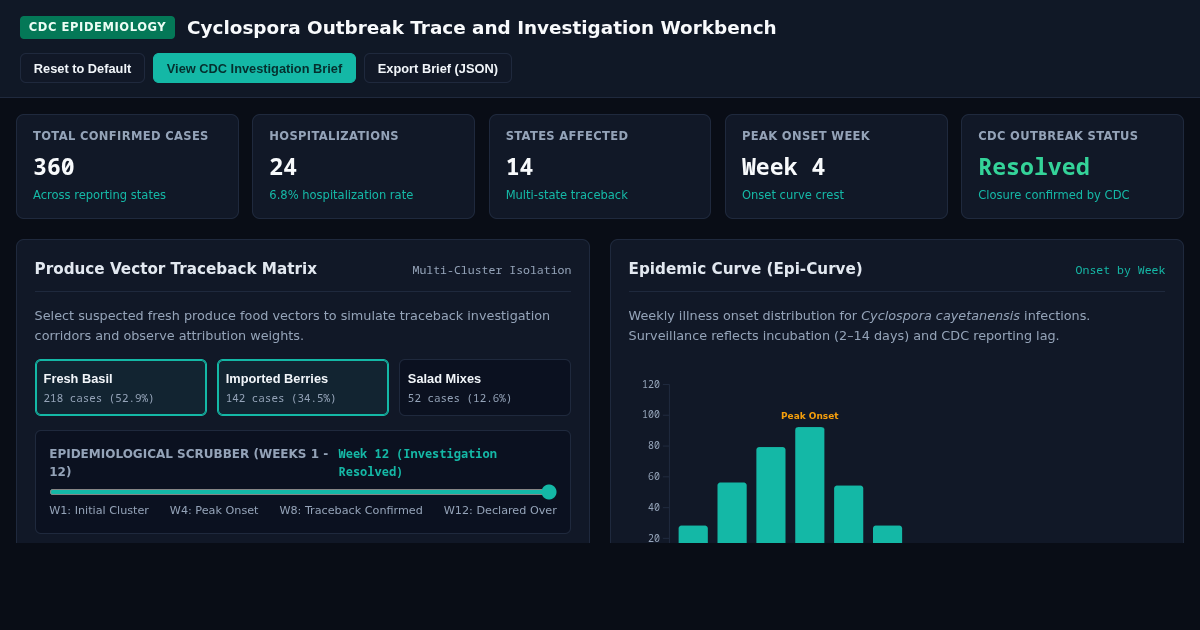Click the Reset to Default button
1200x630 pixels.
82,68
